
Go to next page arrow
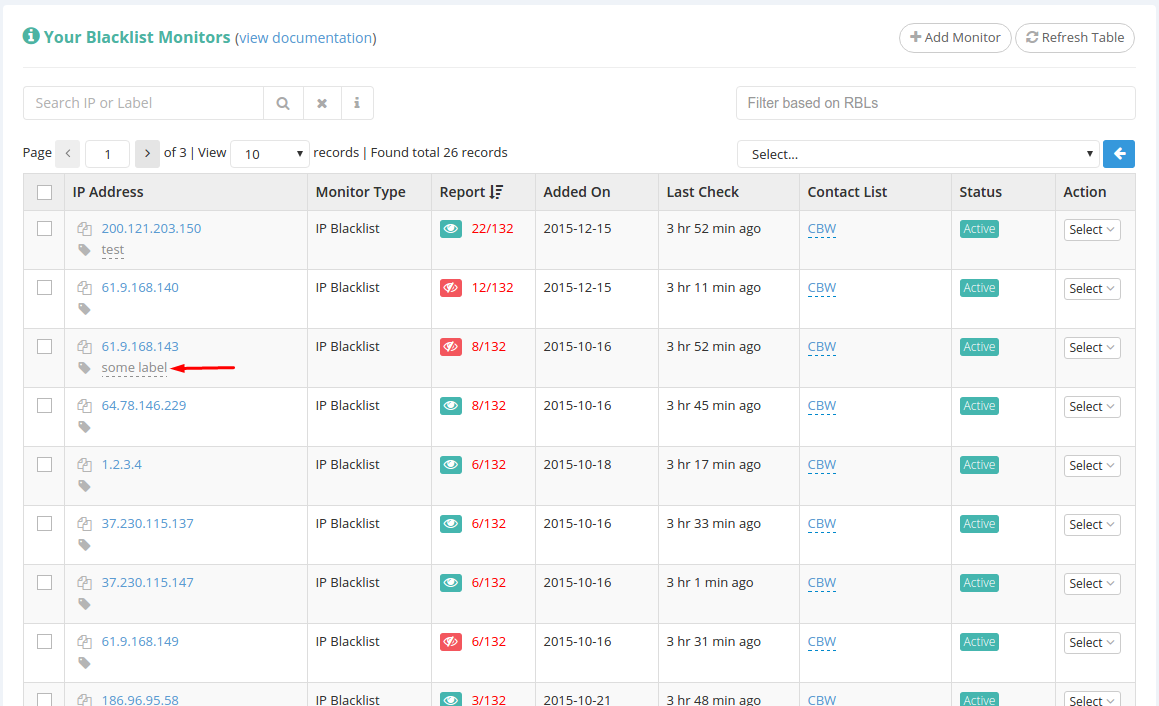[x=147, y=154]
